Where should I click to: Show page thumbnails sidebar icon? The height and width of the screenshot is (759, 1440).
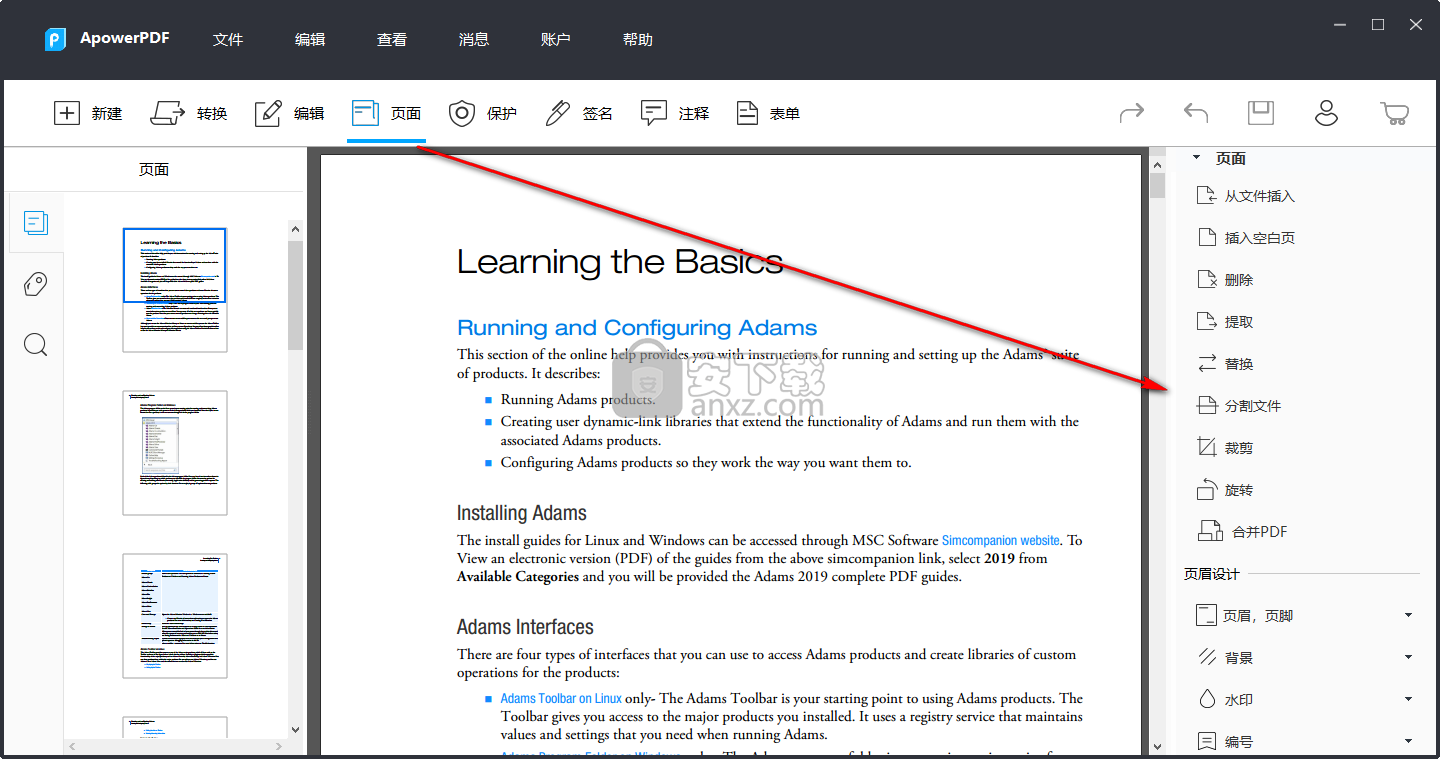point(36,223)
